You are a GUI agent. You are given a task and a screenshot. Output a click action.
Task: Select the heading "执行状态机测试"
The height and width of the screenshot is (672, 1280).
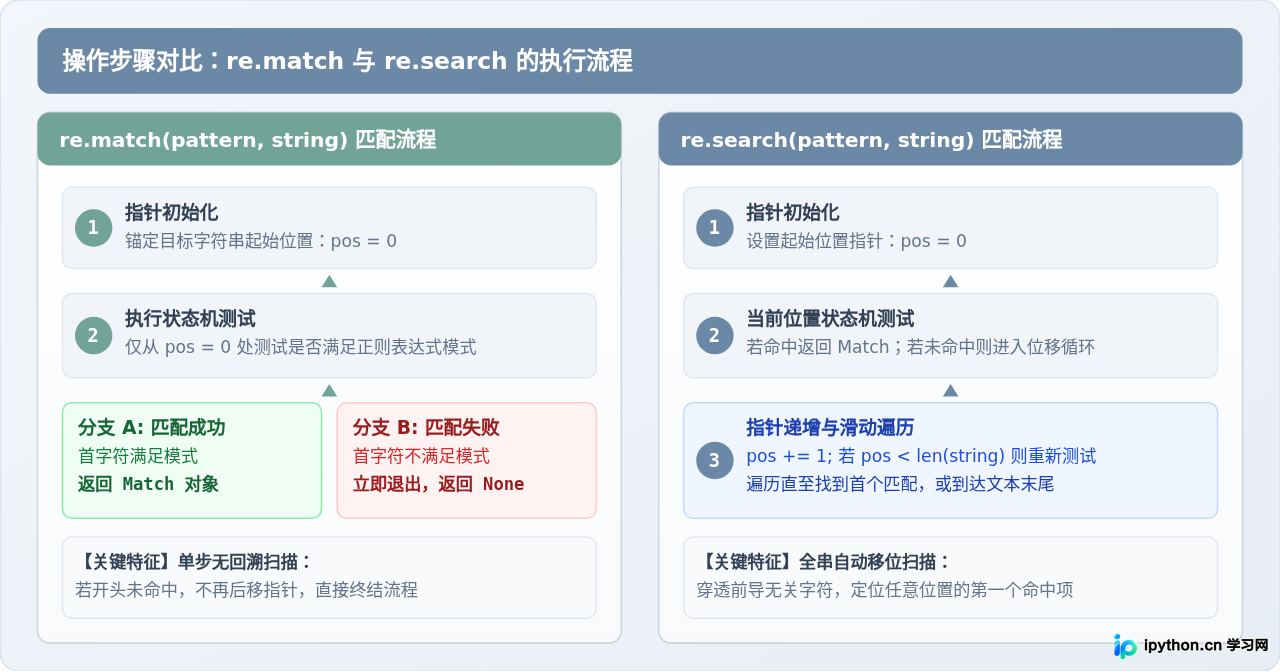coord(190,319)
